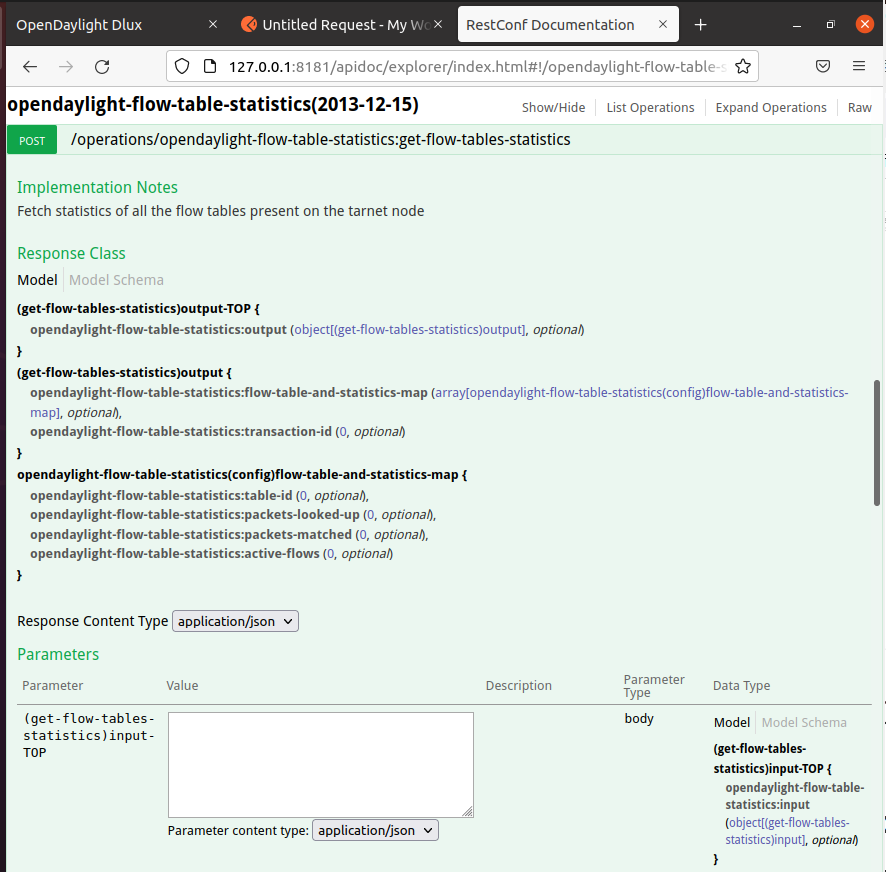Click the Postman icon on Untitled Request tab
The image size is (886, 872).
click(x=249, y=24)
